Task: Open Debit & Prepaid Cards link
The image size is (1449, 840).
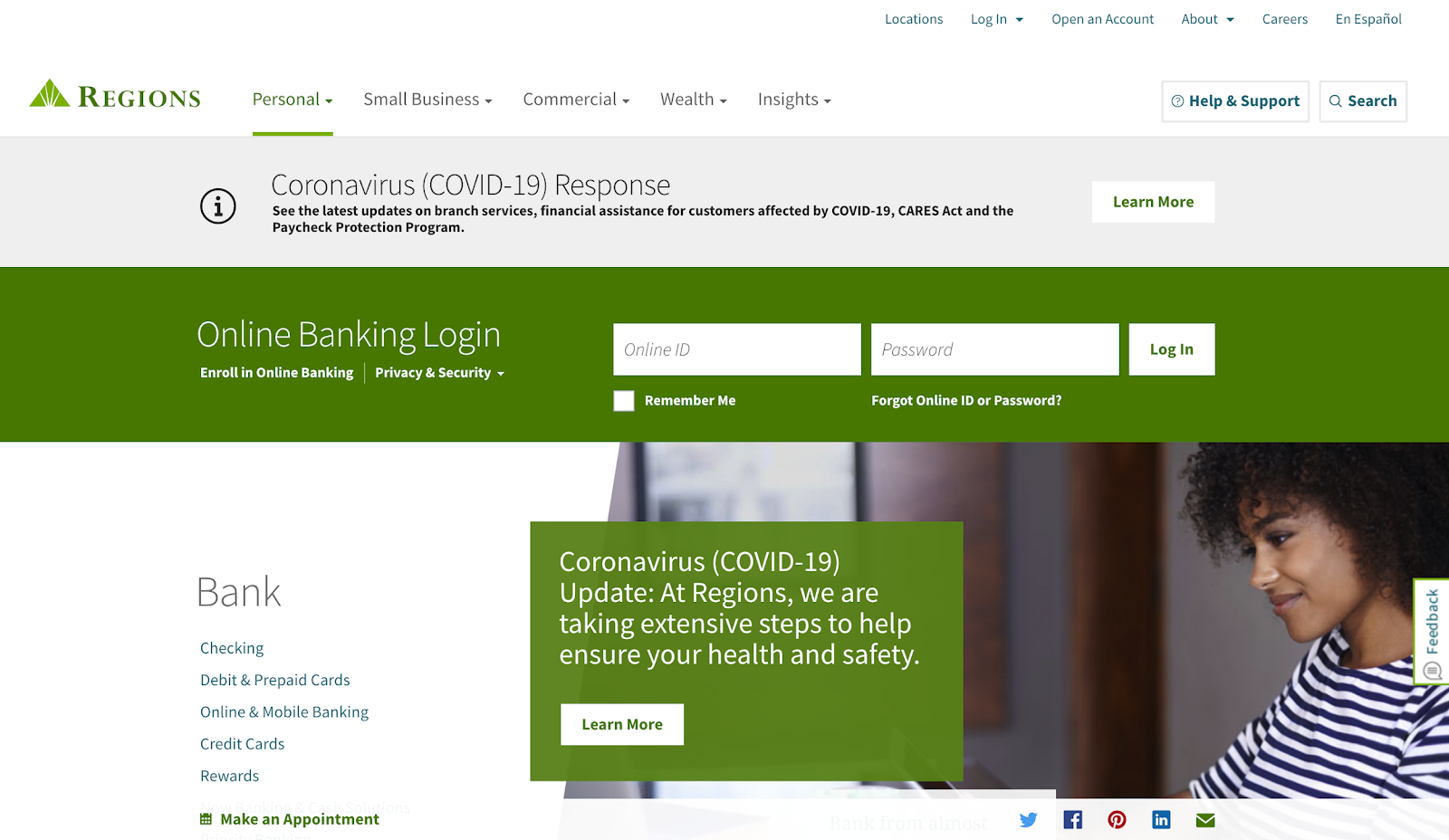Action: [x=275, y=680]
